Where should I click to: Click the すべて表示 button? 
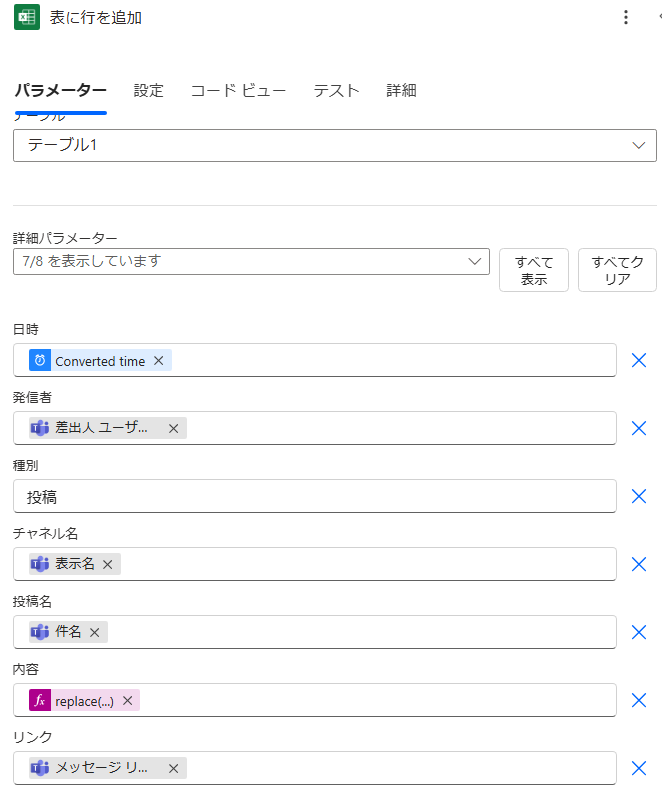tap(534, 270)
